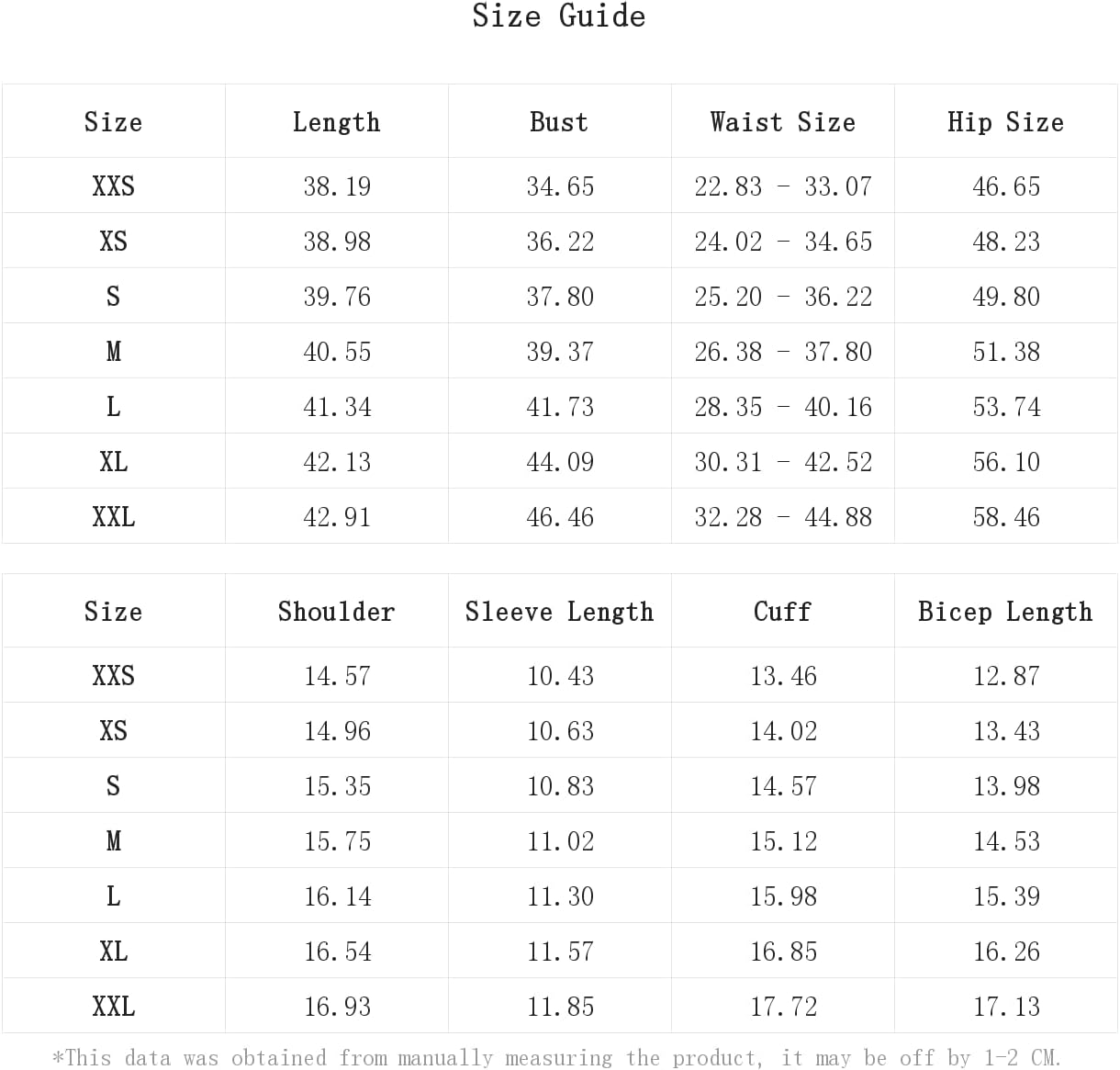Select the Waist Size header
The image size is (1120, 1070).
[782, 122]
